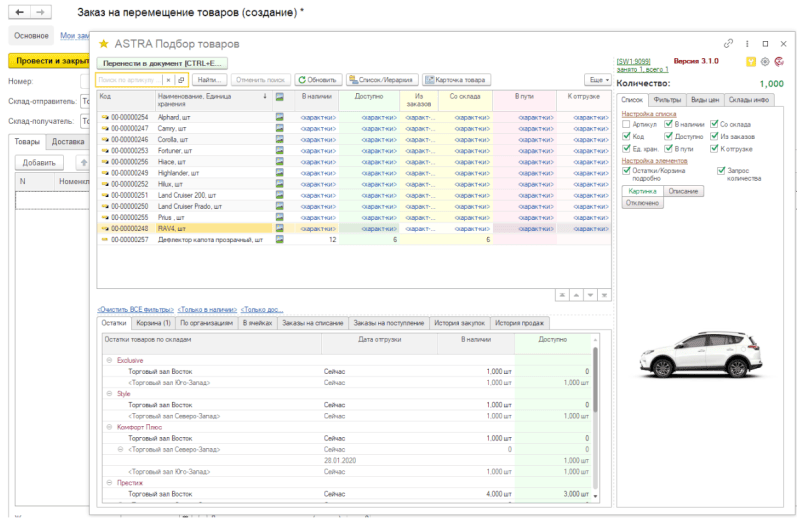
Task: Switch to the Корзина (1) tab
Action: (154, 324)
